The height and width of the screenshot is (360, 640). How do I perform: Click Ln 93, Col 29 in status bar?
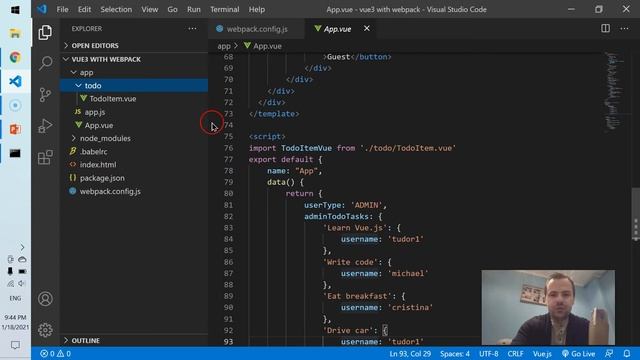tap(410, 353)
